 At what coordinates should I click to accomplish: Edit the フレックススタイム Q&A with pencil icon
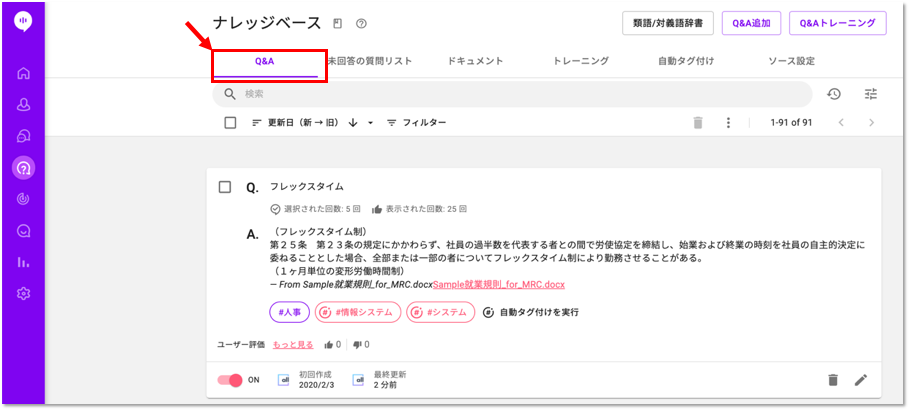pos(861,380)
